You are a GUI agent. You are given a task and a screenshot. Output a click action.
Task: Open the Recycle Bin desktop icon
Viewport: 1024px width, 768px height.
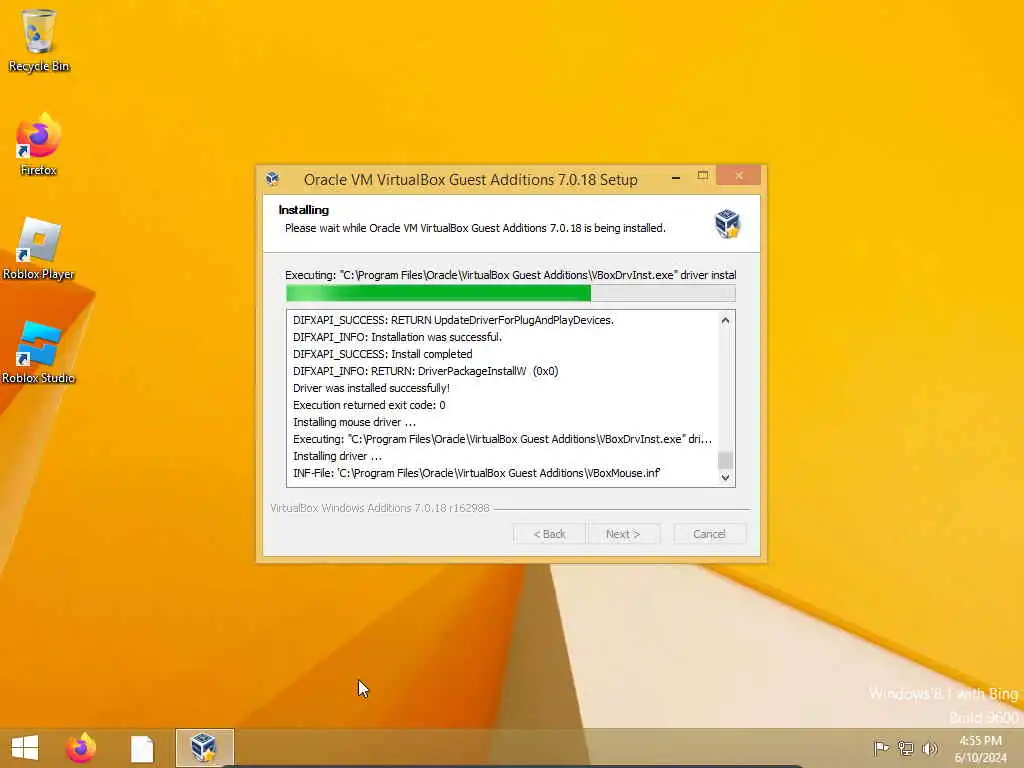[39, 40]
